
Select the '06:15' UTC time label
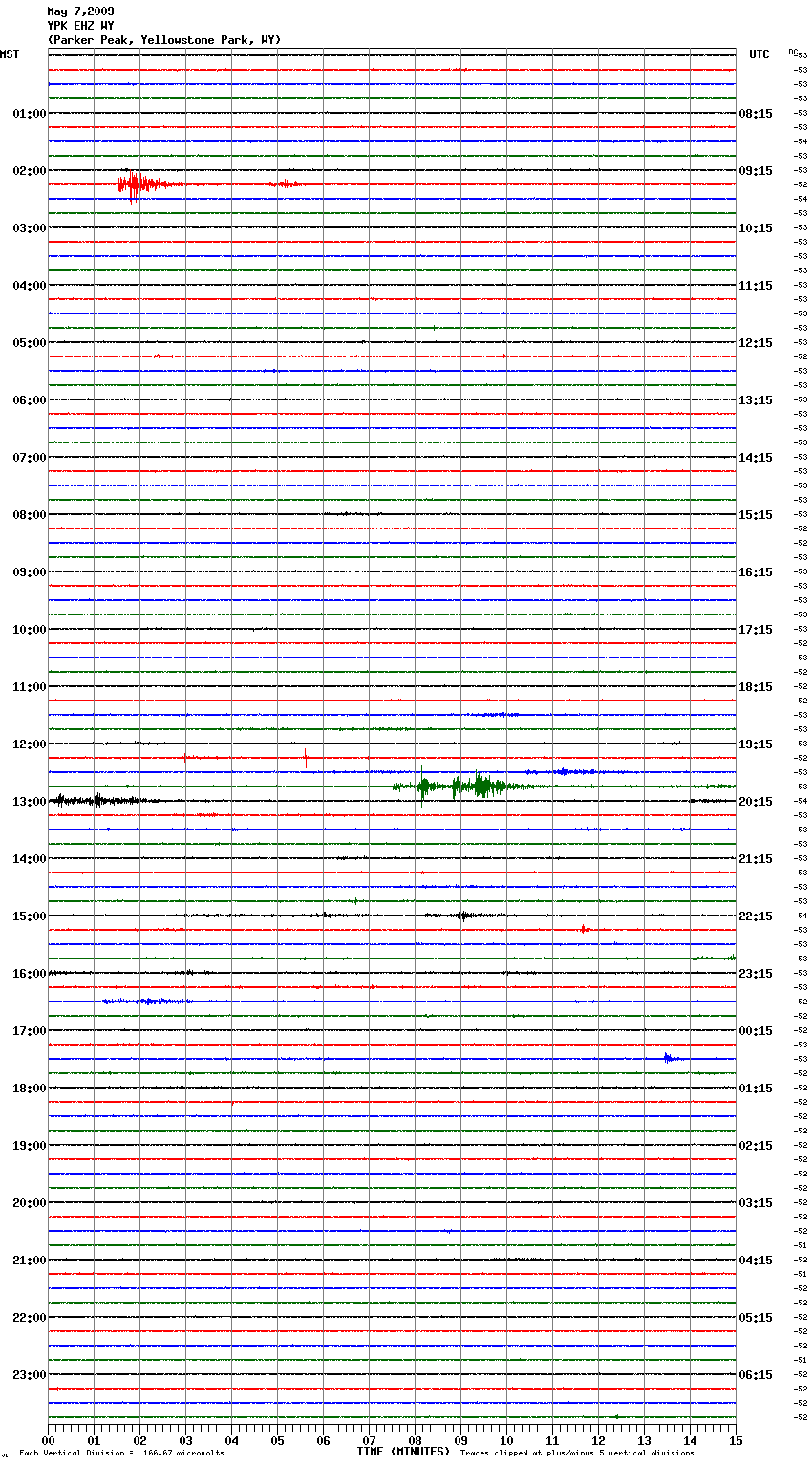click(756, 1374)
